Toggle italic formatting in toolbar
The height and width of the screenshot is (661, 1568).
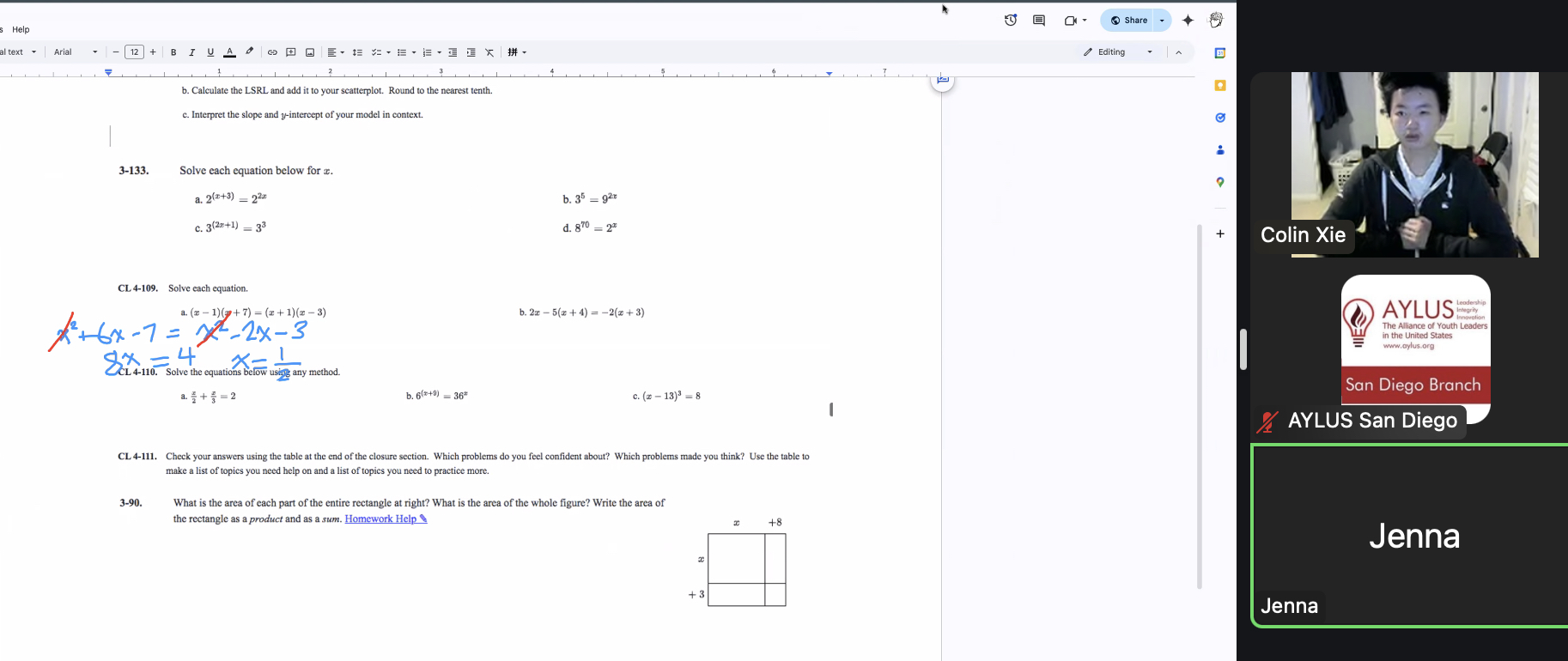tap(191, 52)
